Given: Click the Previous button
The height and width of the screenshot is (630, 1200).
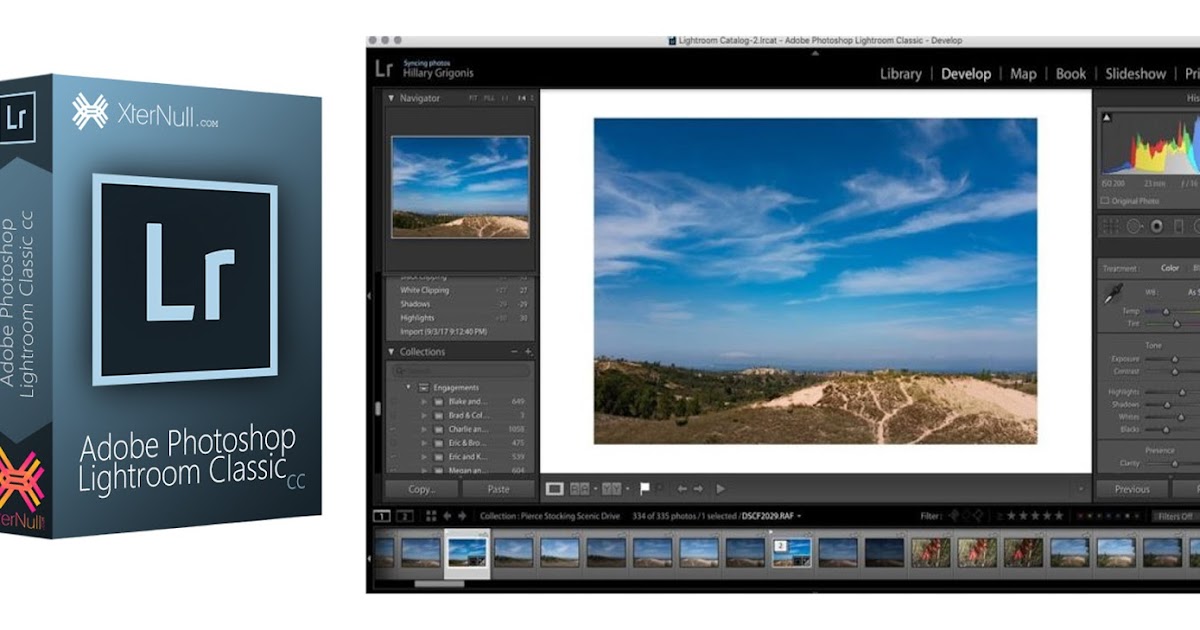Looking at the screenshot, I should click(1132, 489).
